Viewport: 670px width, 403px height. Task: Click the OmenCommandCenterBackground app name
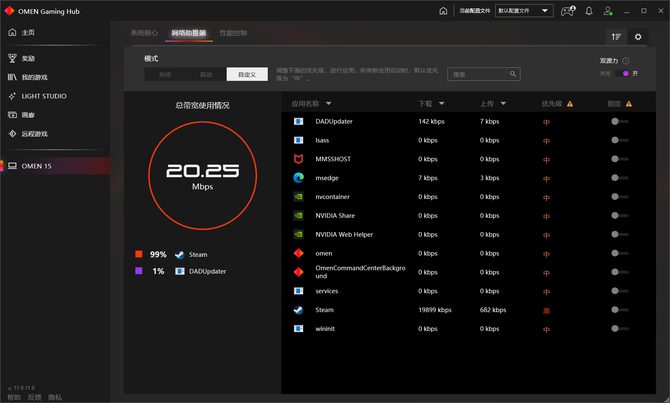[x=360, y=272]
